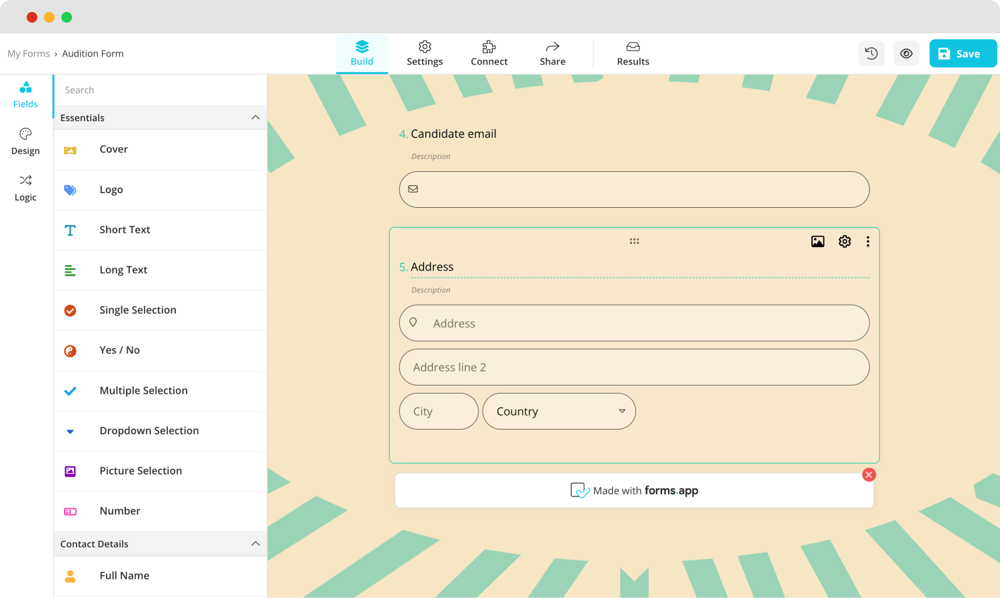
Task: Go to My Forms breadcrumb link
Action: pyautogui.click(x=28, y=54)
